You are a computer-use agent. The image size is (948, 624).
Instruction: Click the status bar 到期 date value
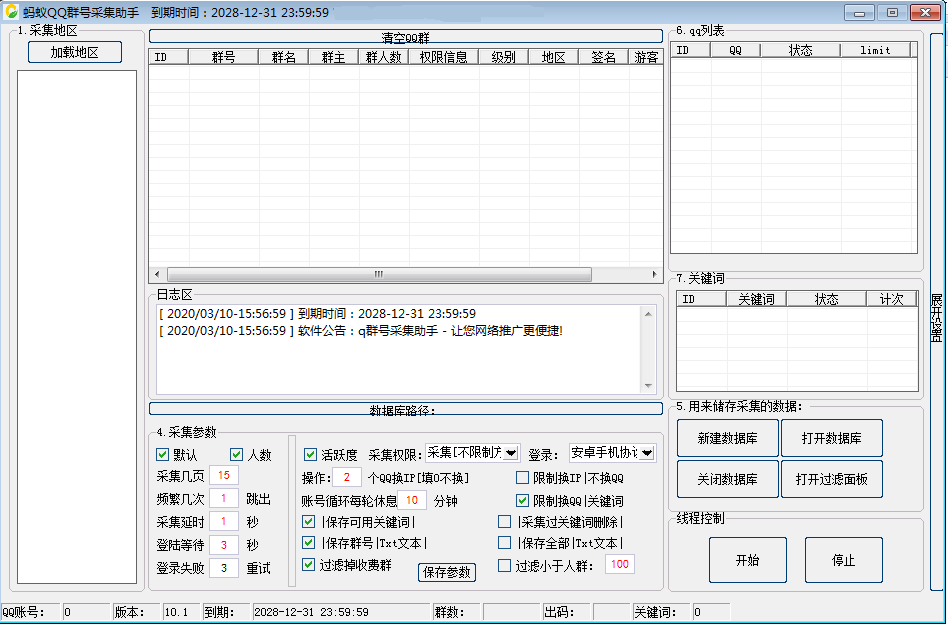(342, 612)
